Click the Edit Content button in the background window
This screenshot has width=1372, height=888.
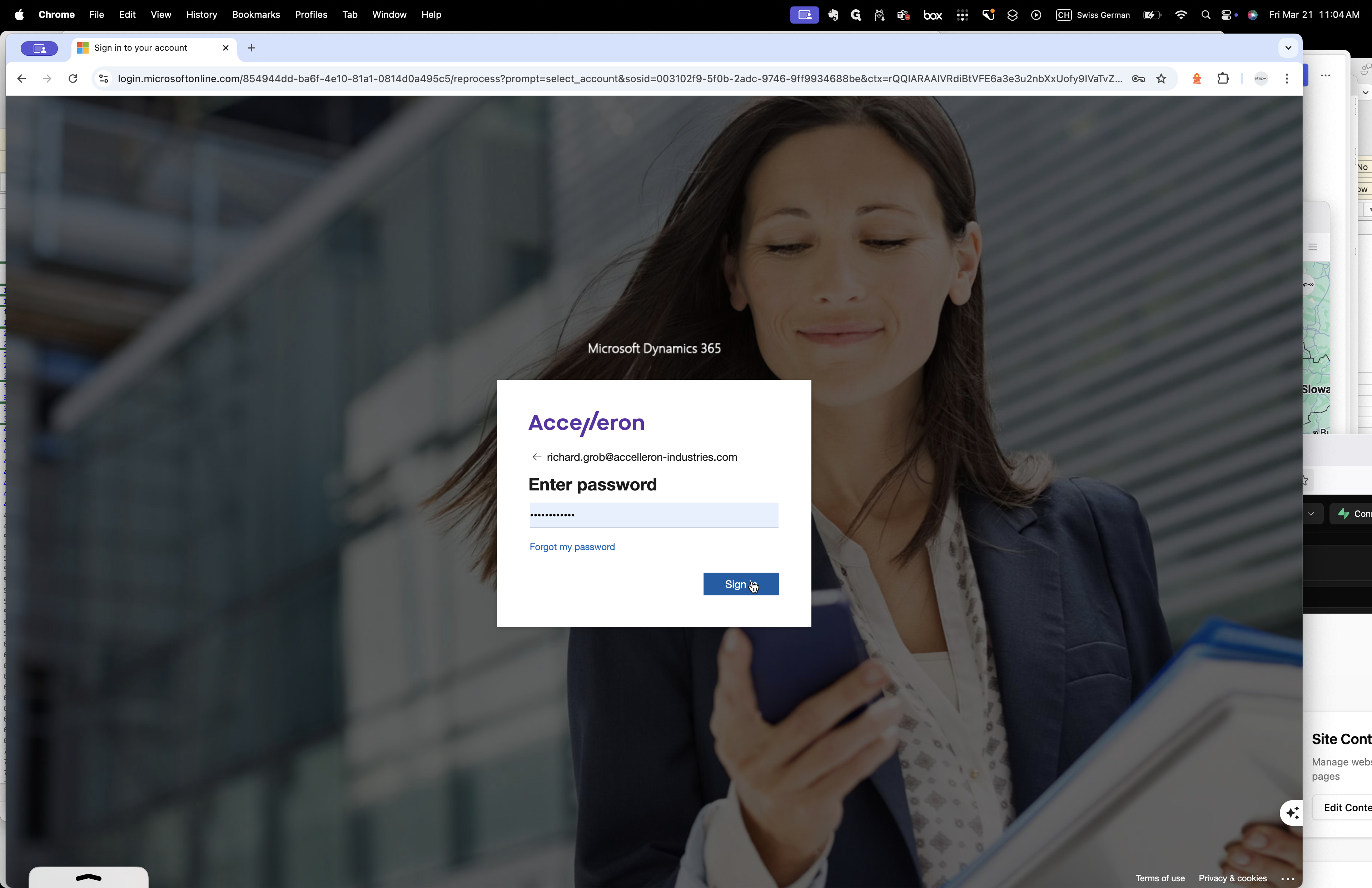1343,807
